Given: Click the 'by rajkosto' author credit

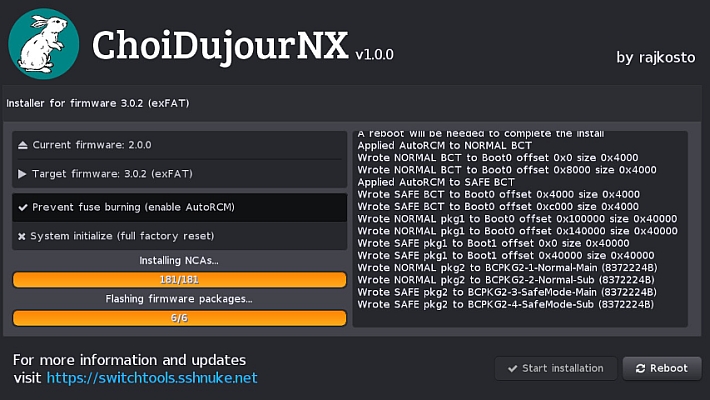Looking at the screenshot, I should [x=656, y=58].
